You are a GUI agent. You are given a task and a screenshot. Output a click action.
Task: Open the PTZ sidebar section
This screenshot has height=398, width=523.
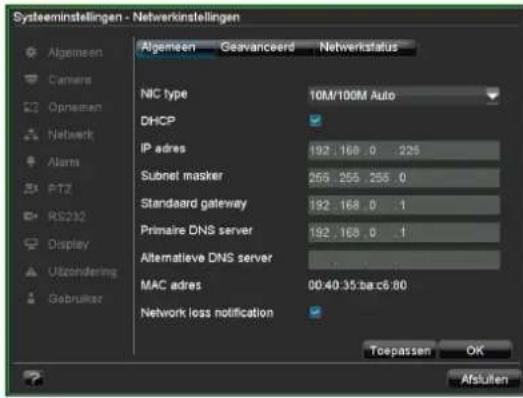(60, 189)
